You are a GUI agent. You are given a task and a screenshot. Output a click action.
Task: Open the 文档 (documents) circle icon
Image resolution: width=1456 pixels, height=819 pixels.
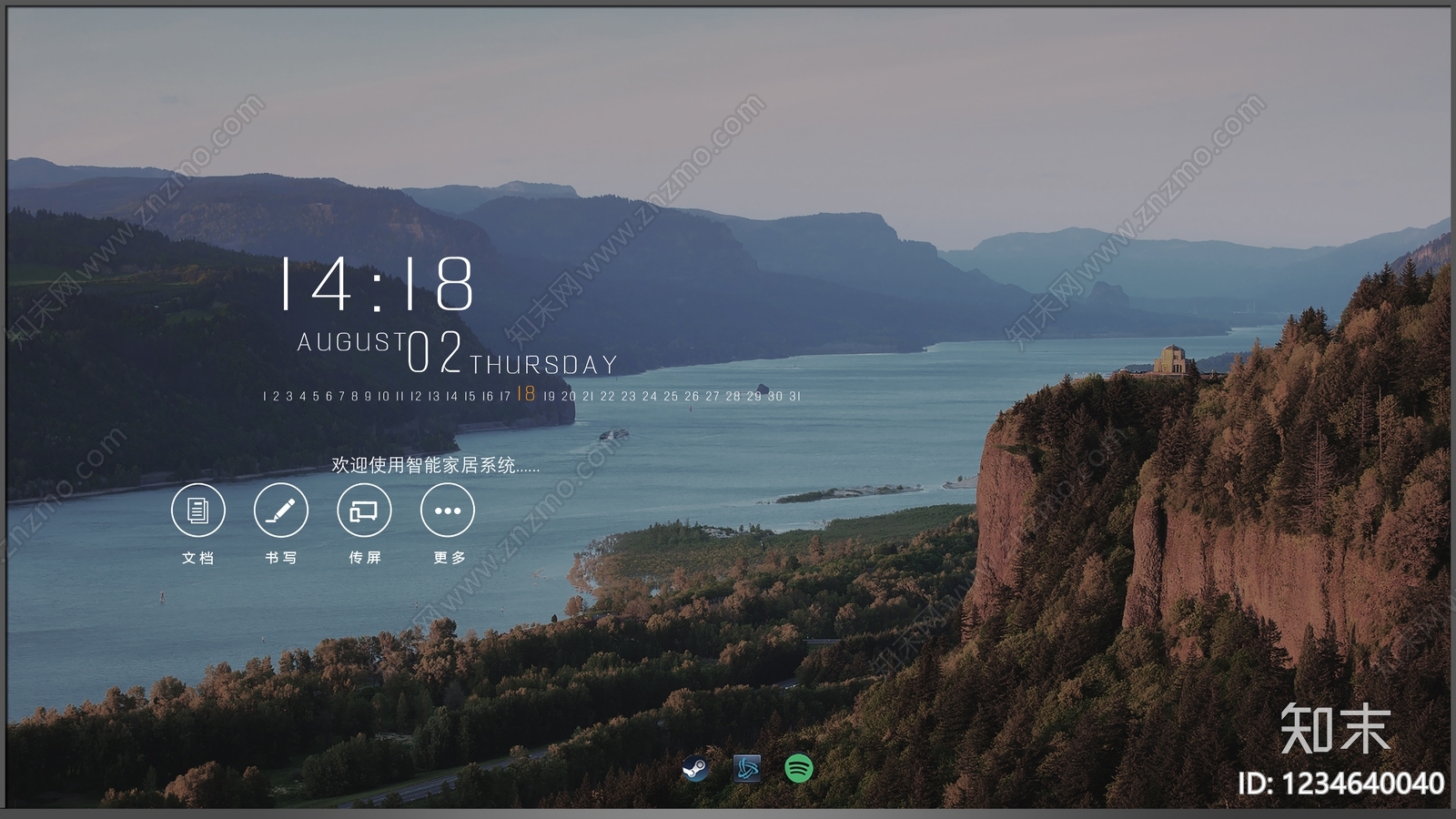197,511
